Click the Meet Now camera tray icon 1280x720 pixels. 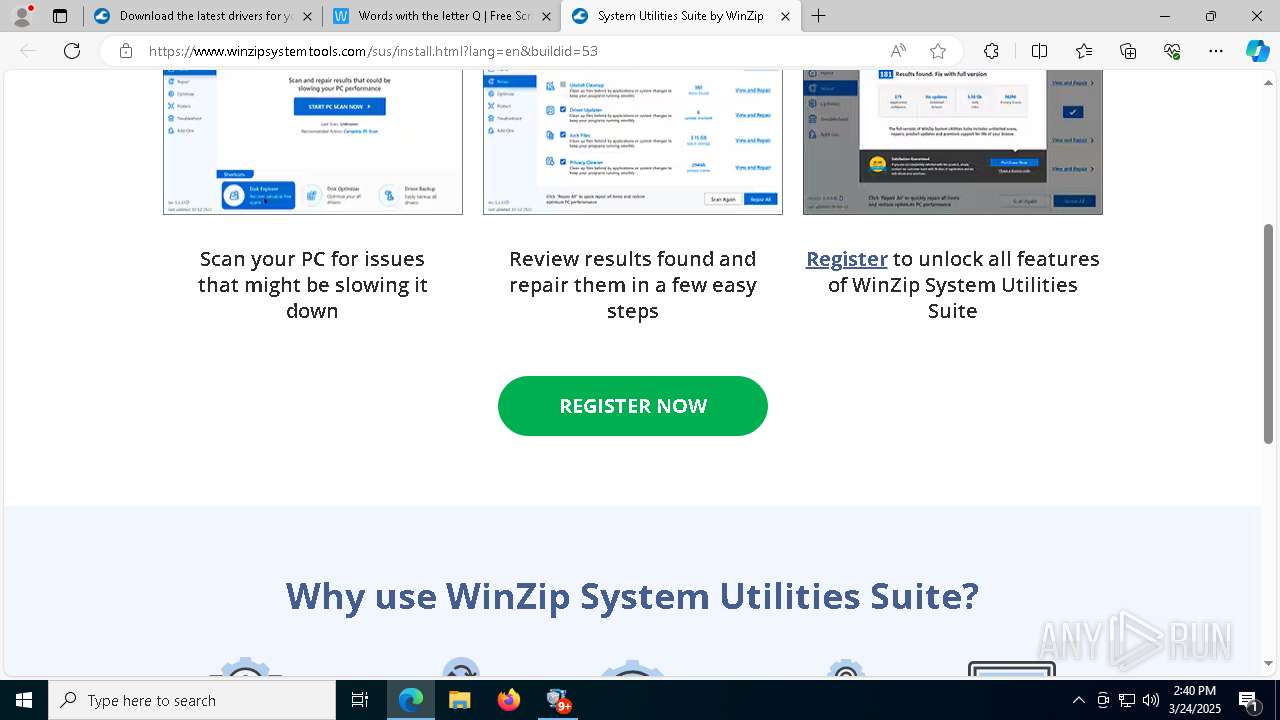[1103, 700]
